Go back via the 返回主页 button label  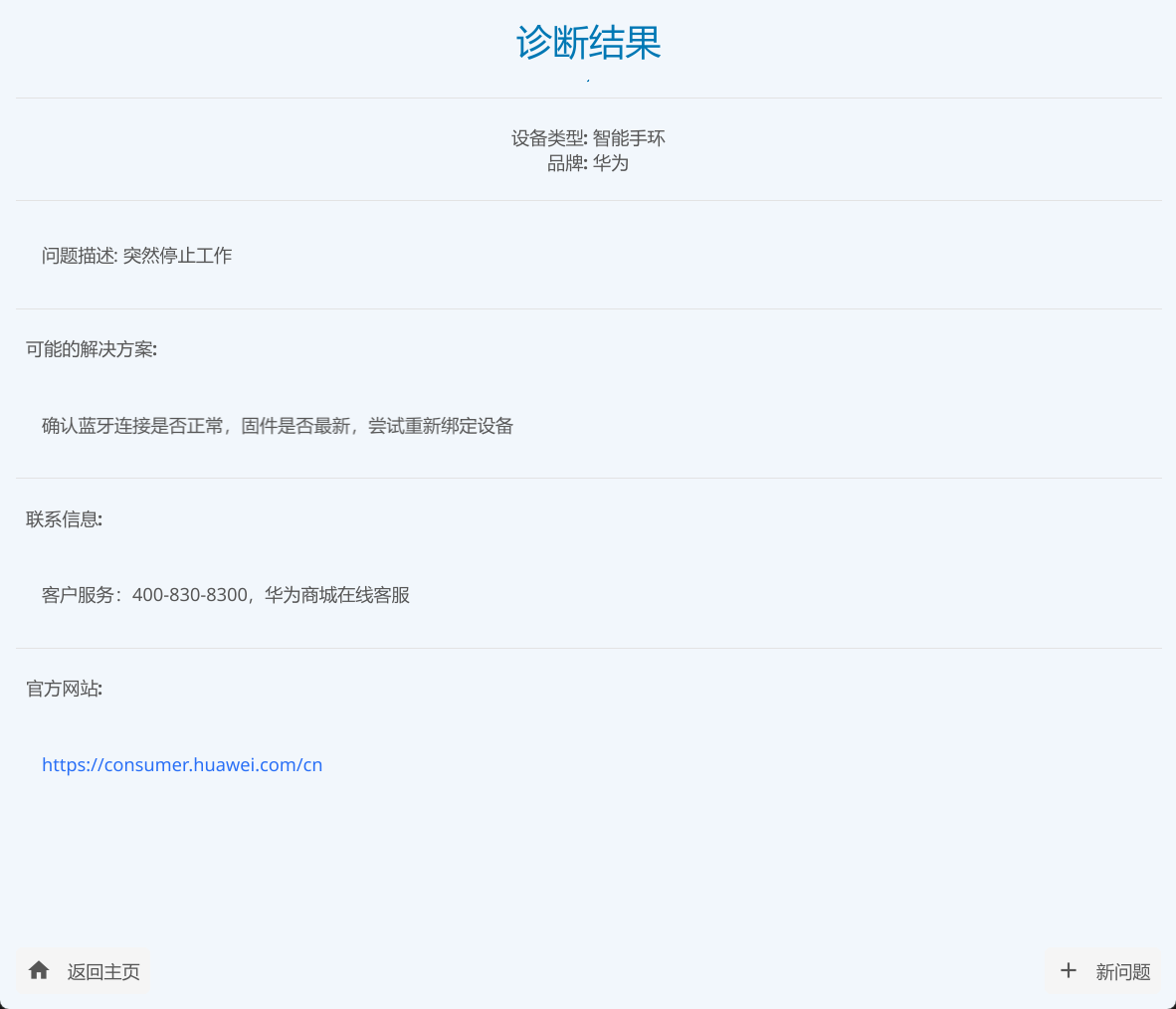point(103,972)
